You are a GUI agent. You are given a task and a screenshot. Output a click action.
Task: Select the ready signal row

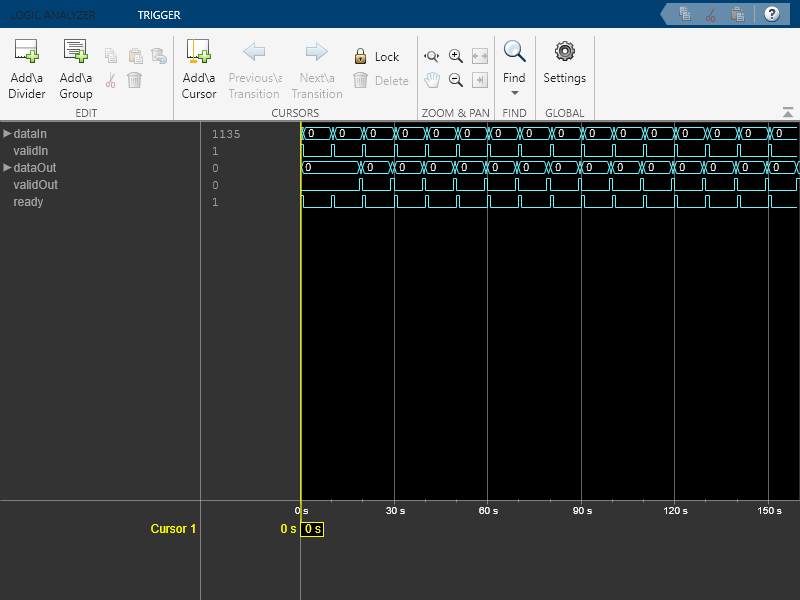(28, 202)
